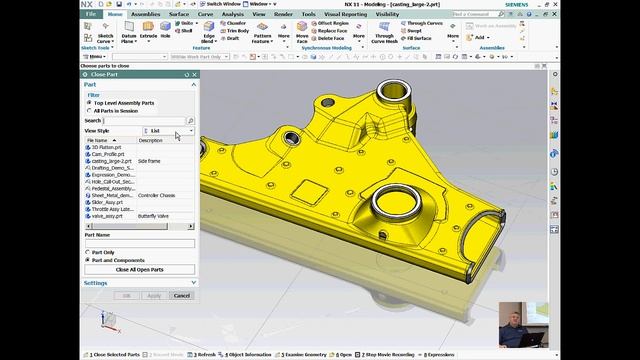Open the Sketch Curve dropdown

pos(105,38)
